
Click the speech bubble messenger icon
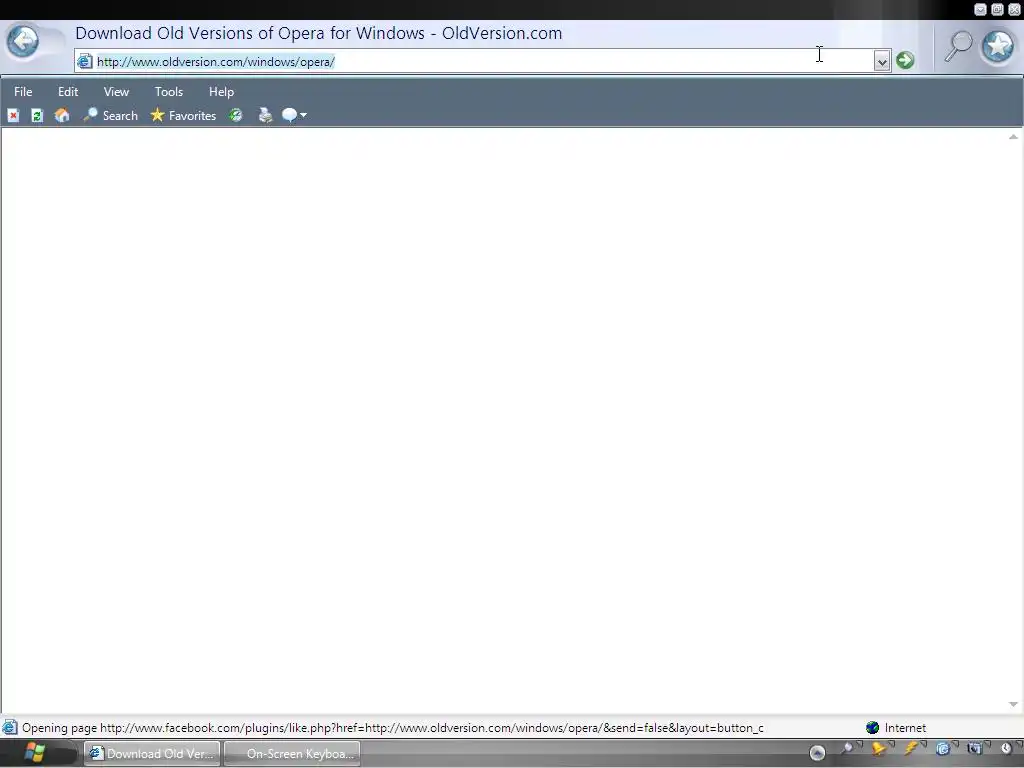pos(289,115)
